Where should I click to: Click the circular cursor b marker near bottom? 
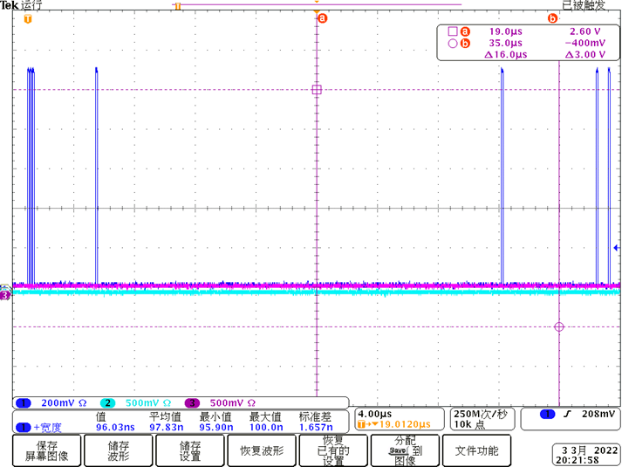[x=559, y=327]
